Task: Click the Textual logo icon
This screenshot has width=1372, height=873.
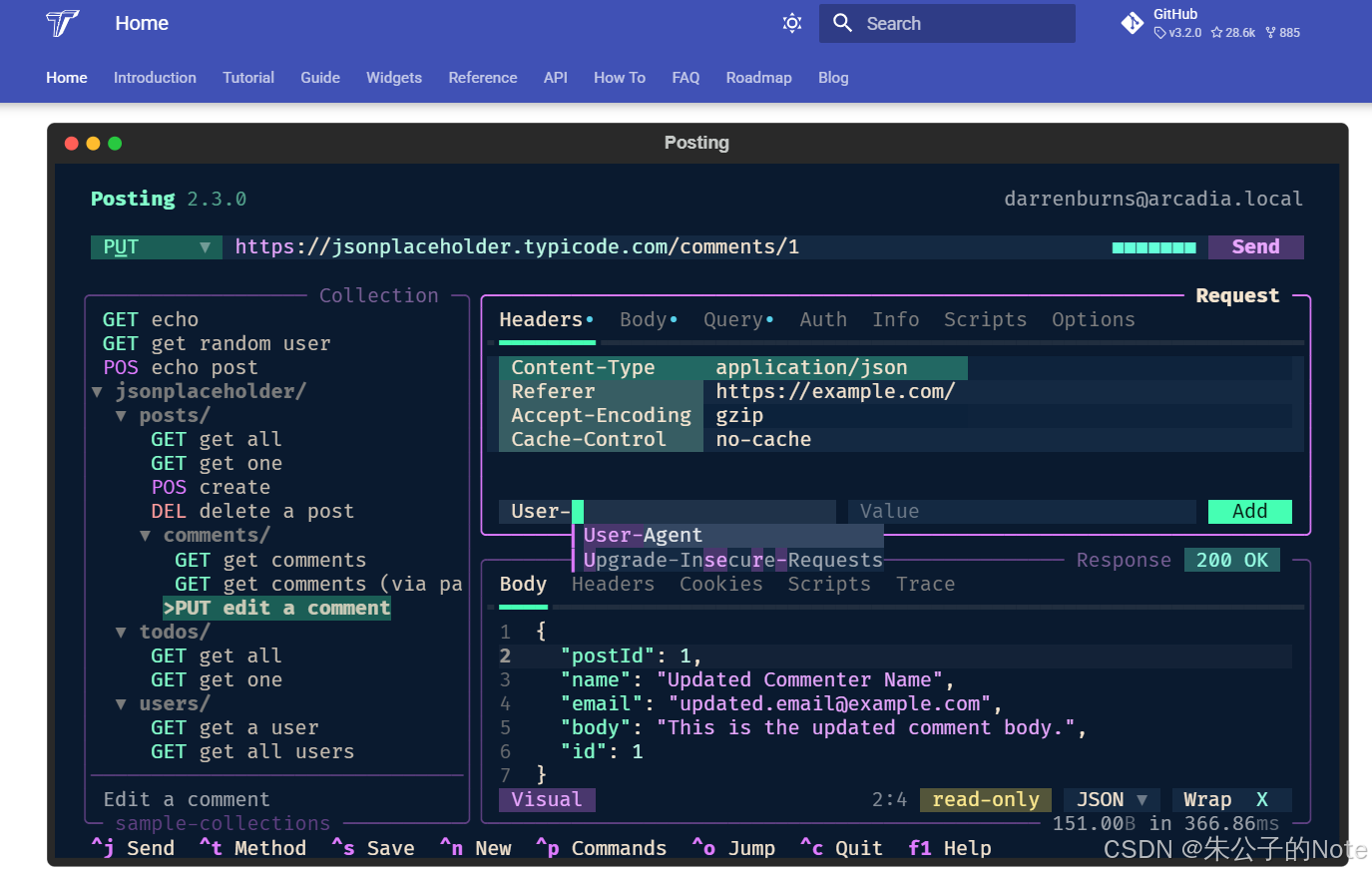Action: [63, 23]
